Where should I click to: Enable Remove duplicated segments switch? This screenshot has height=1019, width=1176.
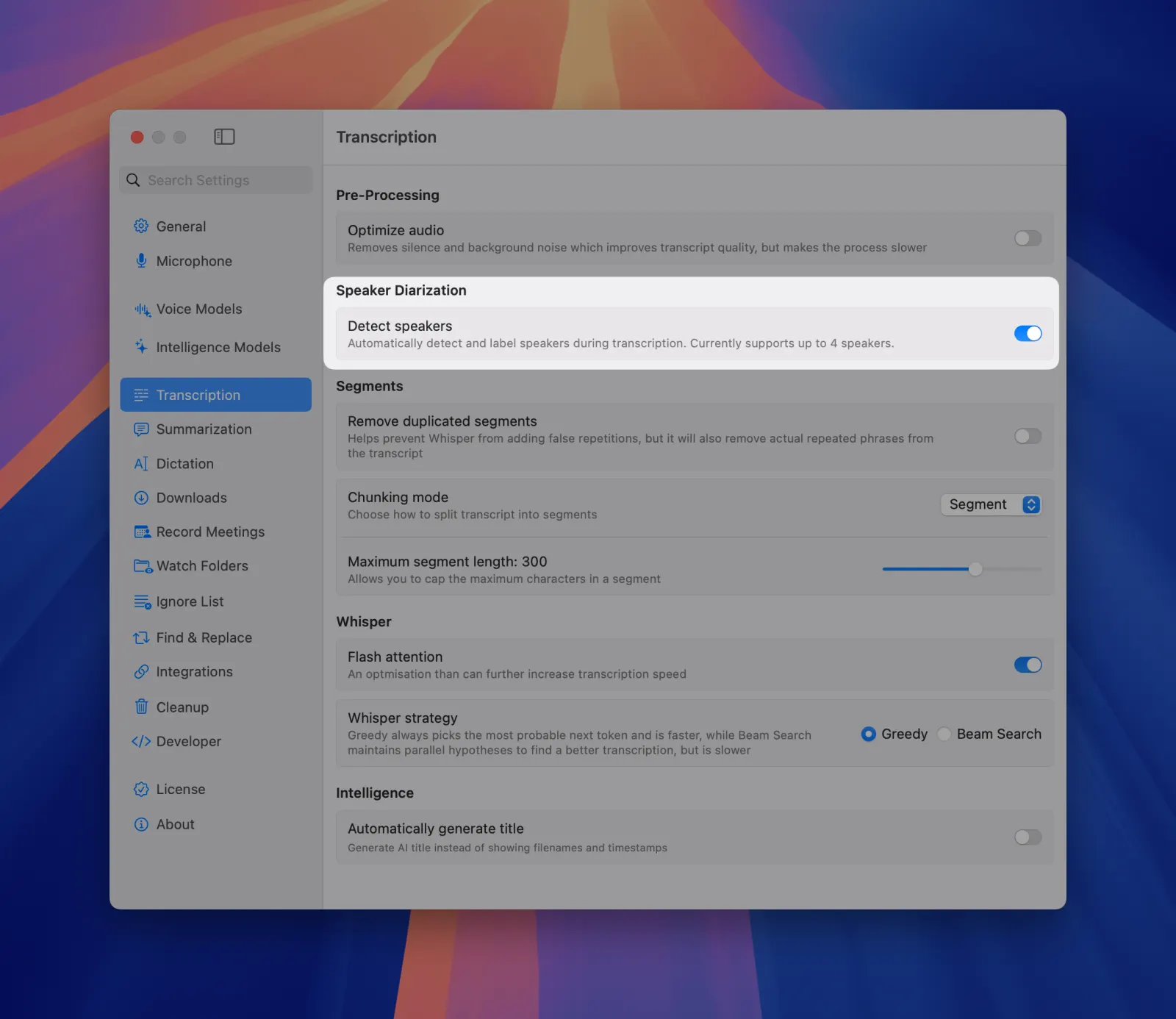[1028, 437]
